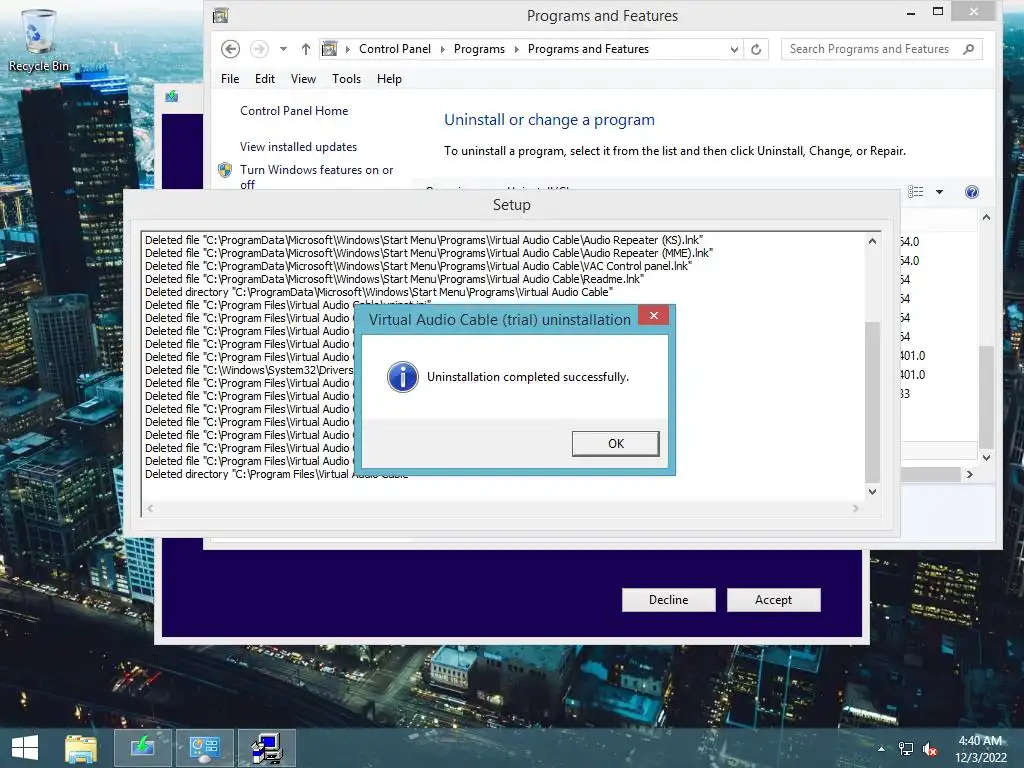Open the Recycle Bin desktop icon
Viewport: 1024px width, 768px height.
pos(39,40)
